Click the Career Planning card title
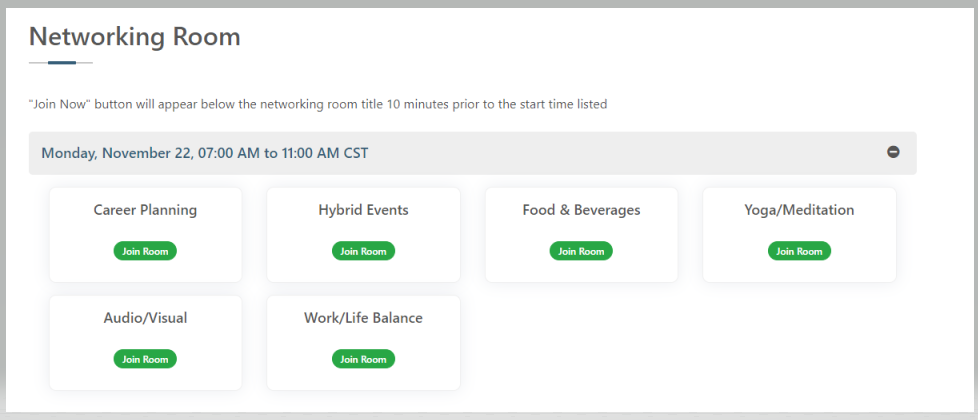The image size is (978, 420). pos(145,210)
